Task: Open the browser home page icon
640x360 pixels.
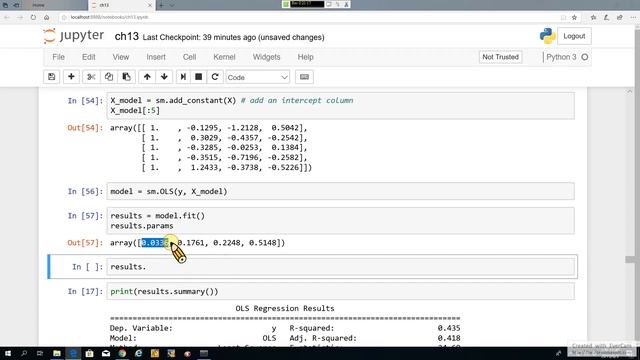Action: click(x=47, y=17)
